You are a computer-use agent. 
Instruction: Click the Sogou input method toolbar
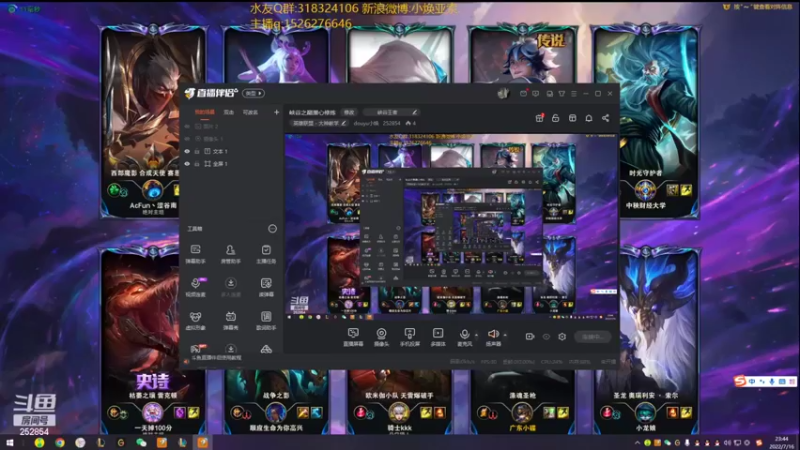(x=765, y=381)
